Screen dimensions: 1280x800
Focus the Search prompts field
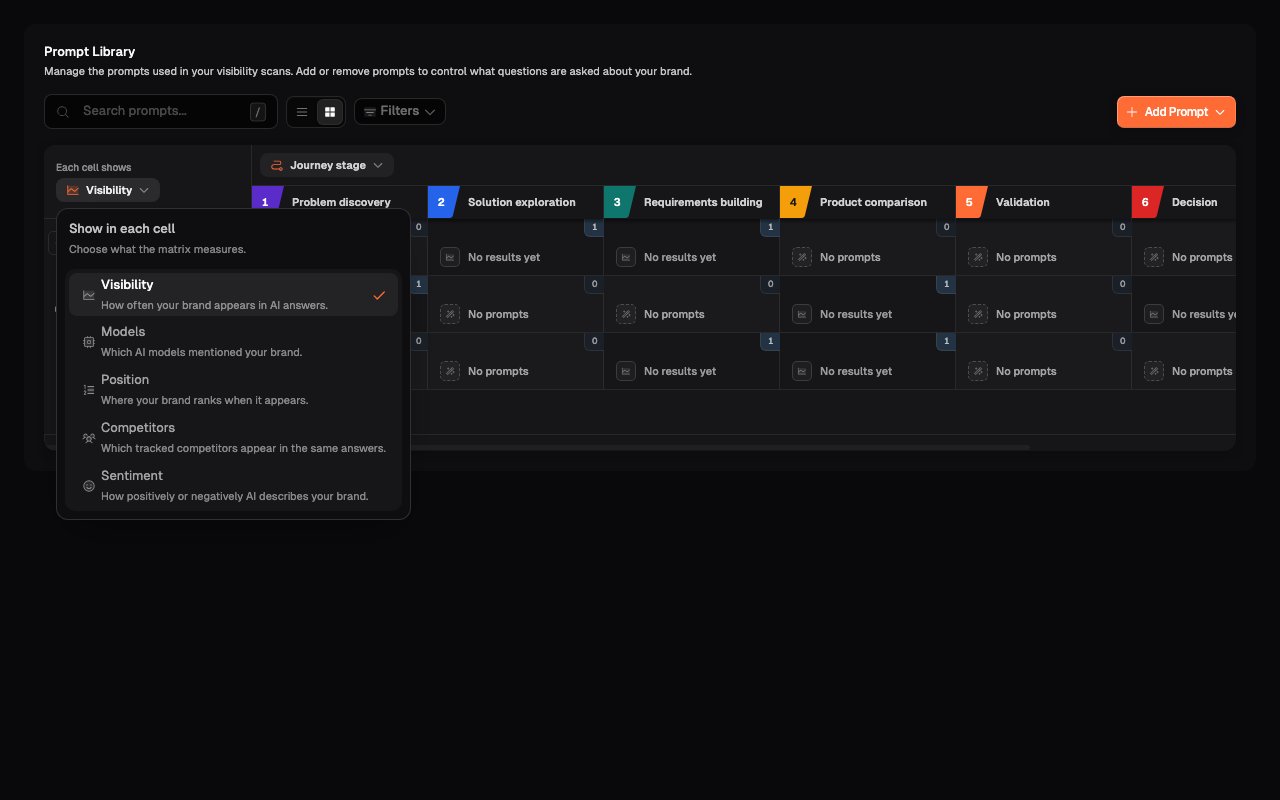161,111
